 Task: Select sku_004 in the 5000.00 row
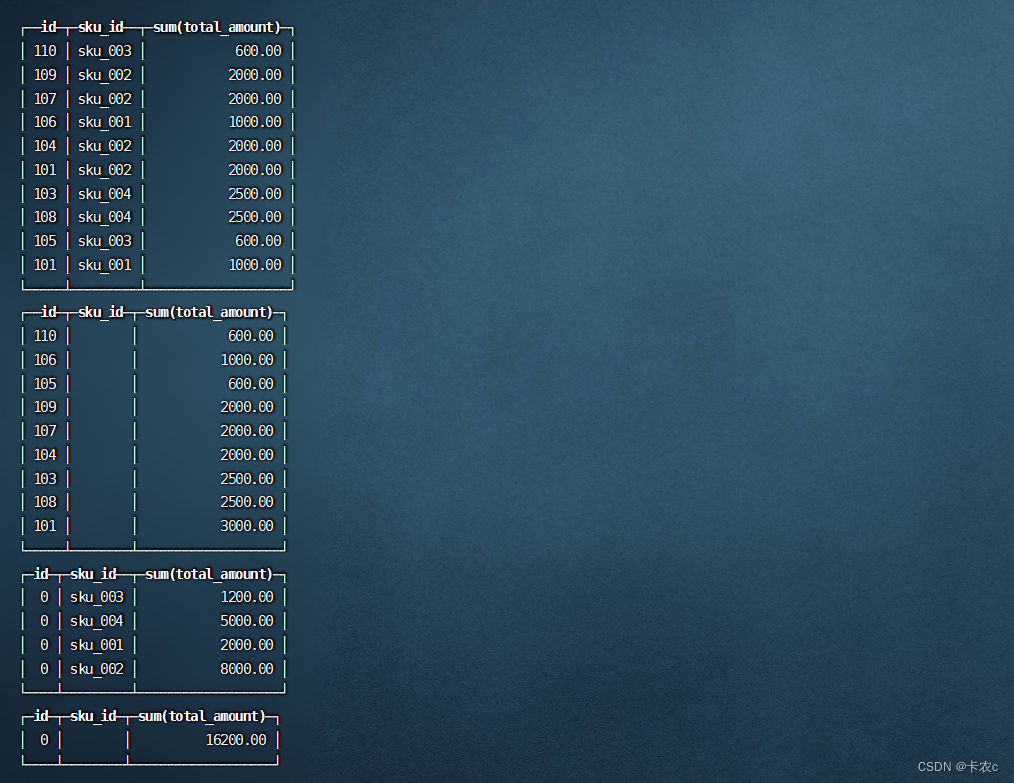click(x=97, y=621)
